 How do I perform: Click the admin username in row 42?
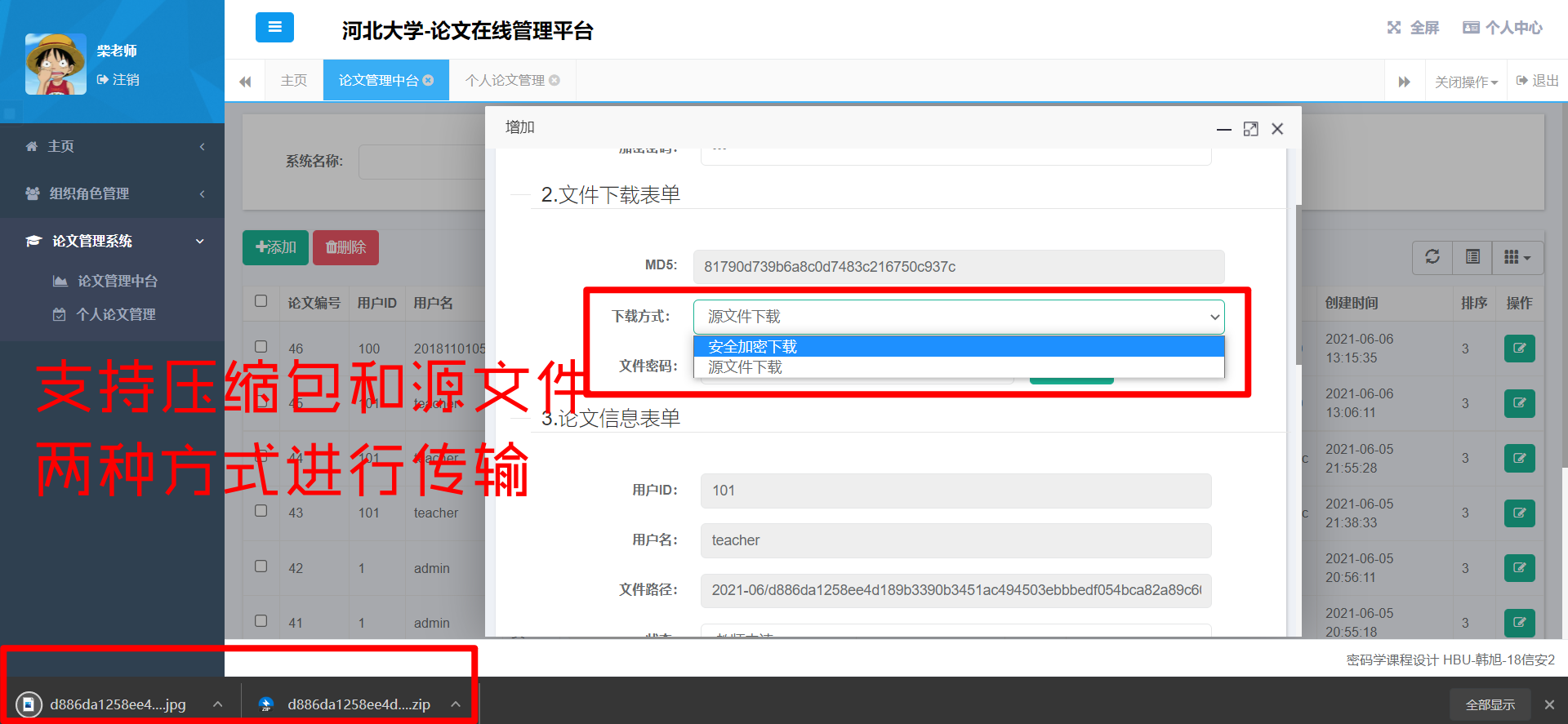tap(431, 568)
